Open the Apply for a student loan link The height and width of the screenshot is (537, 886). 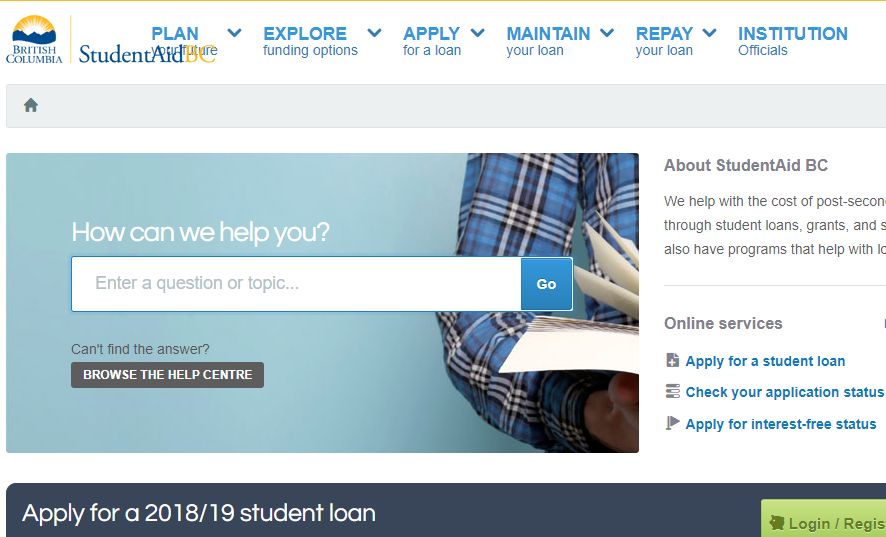765,361
